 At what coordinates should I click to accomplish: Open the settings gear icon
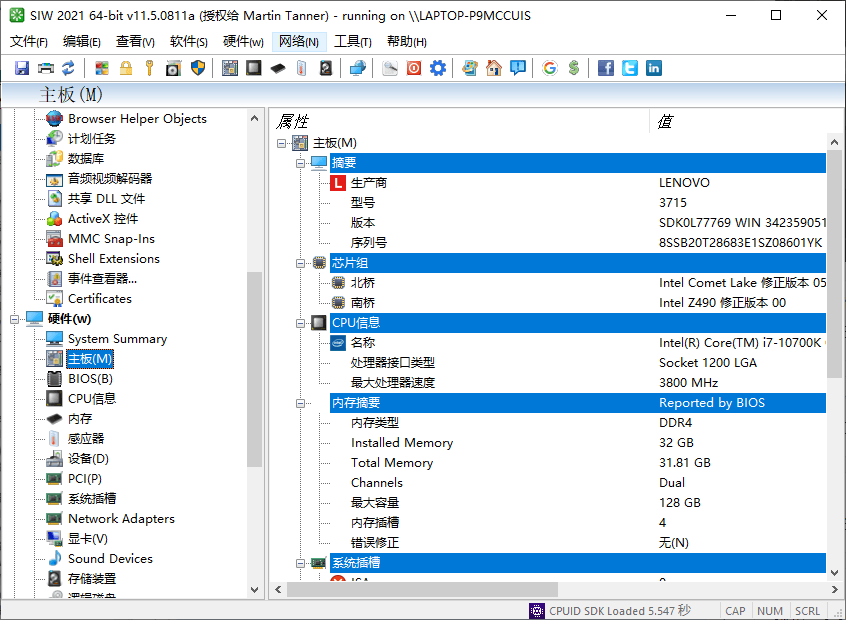point(436,68)
